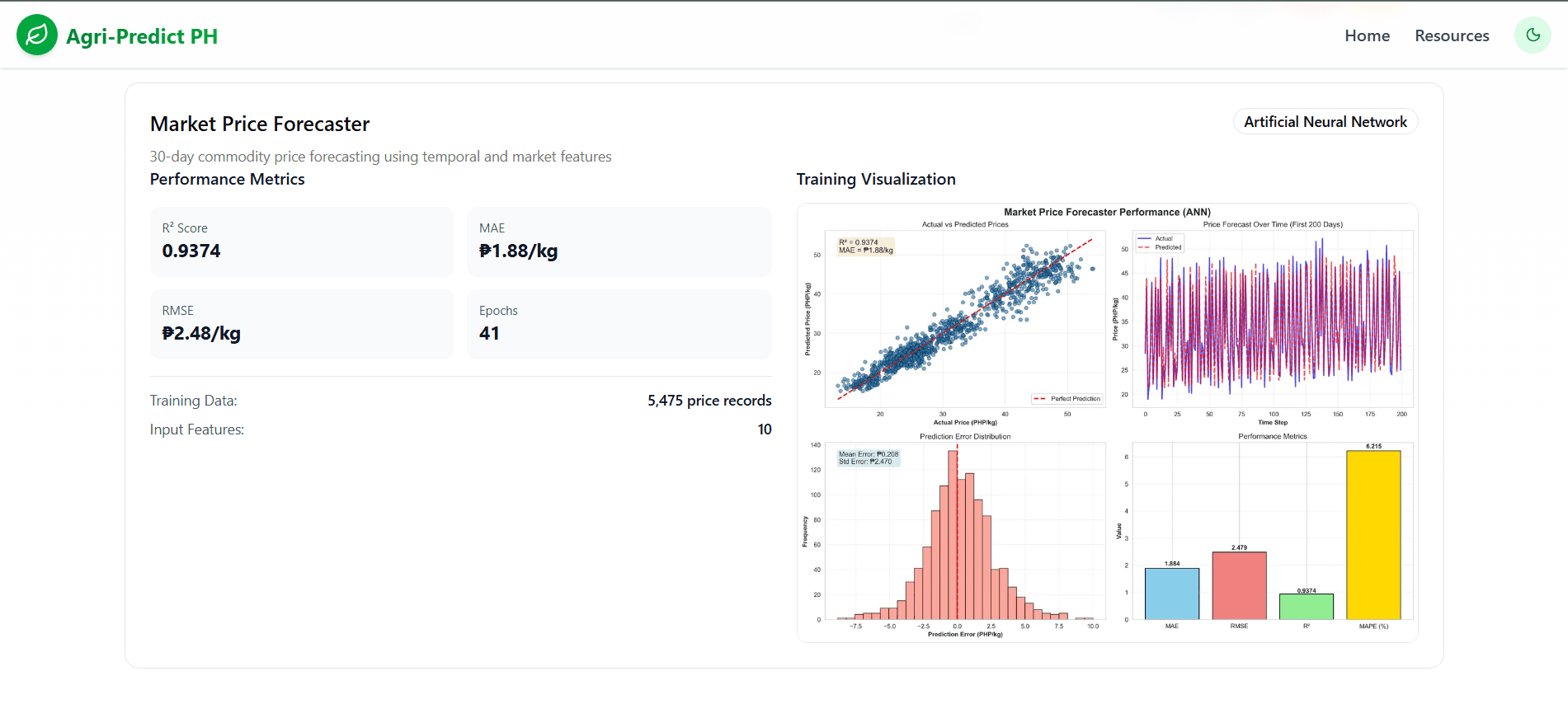Click the red RMSE bar in chart
This screenshot has width=1568, height=718.
[x=1239, y=585]
